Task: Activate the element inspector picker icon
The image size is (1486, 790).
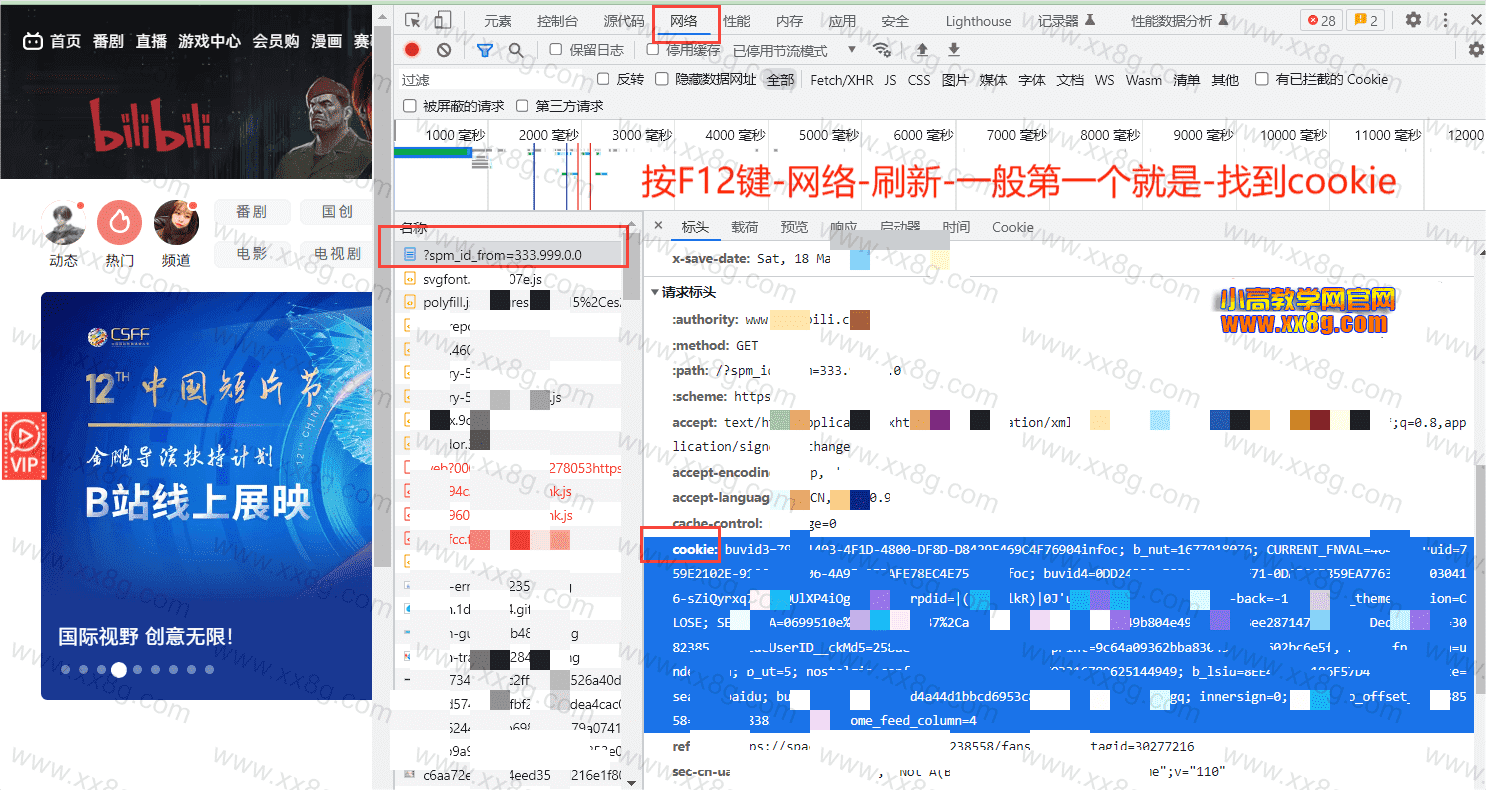Action: click(413, 20)
